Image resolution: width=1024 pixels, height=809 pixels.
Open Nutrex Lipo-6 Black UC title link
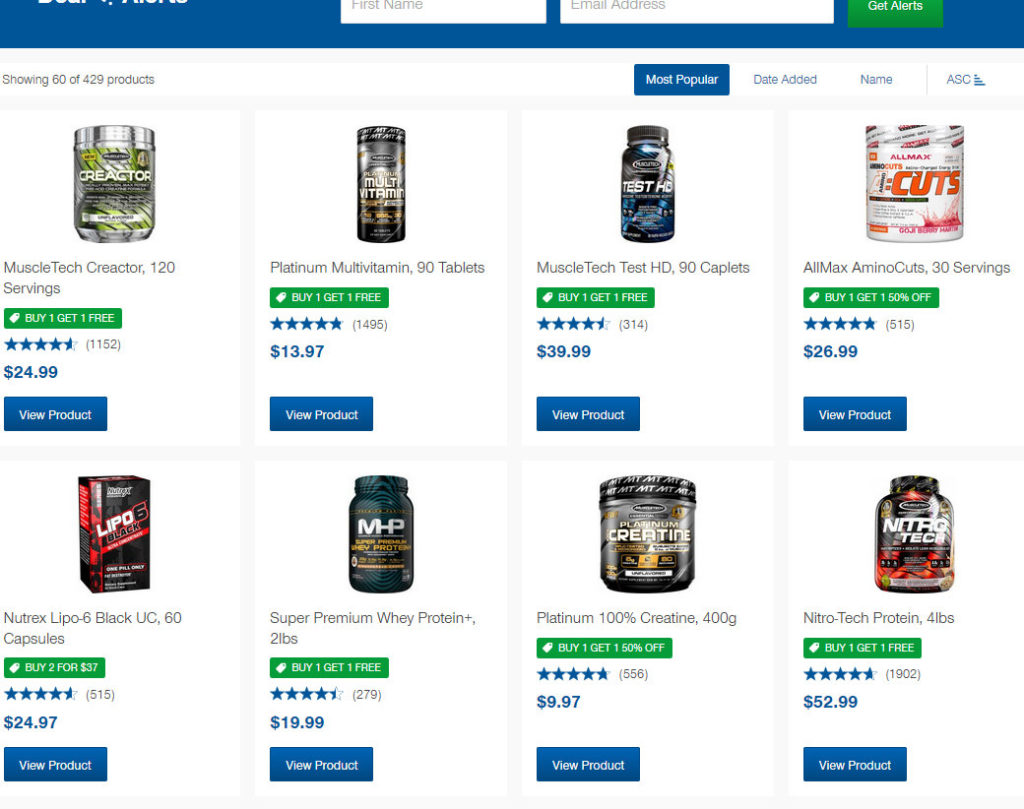[x=92, y=628]
